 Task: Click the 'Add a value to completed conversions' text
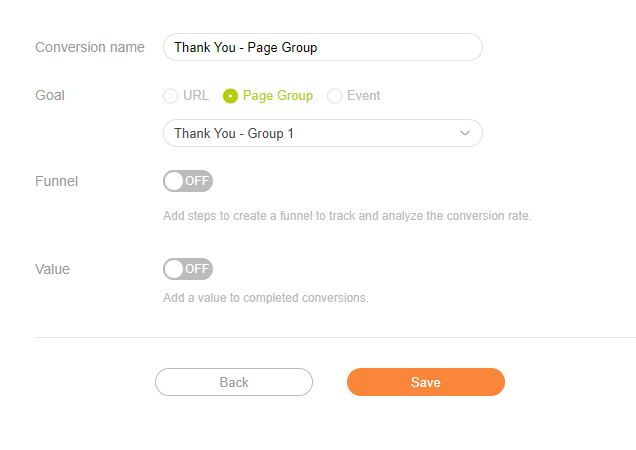(x=265, y=298)
